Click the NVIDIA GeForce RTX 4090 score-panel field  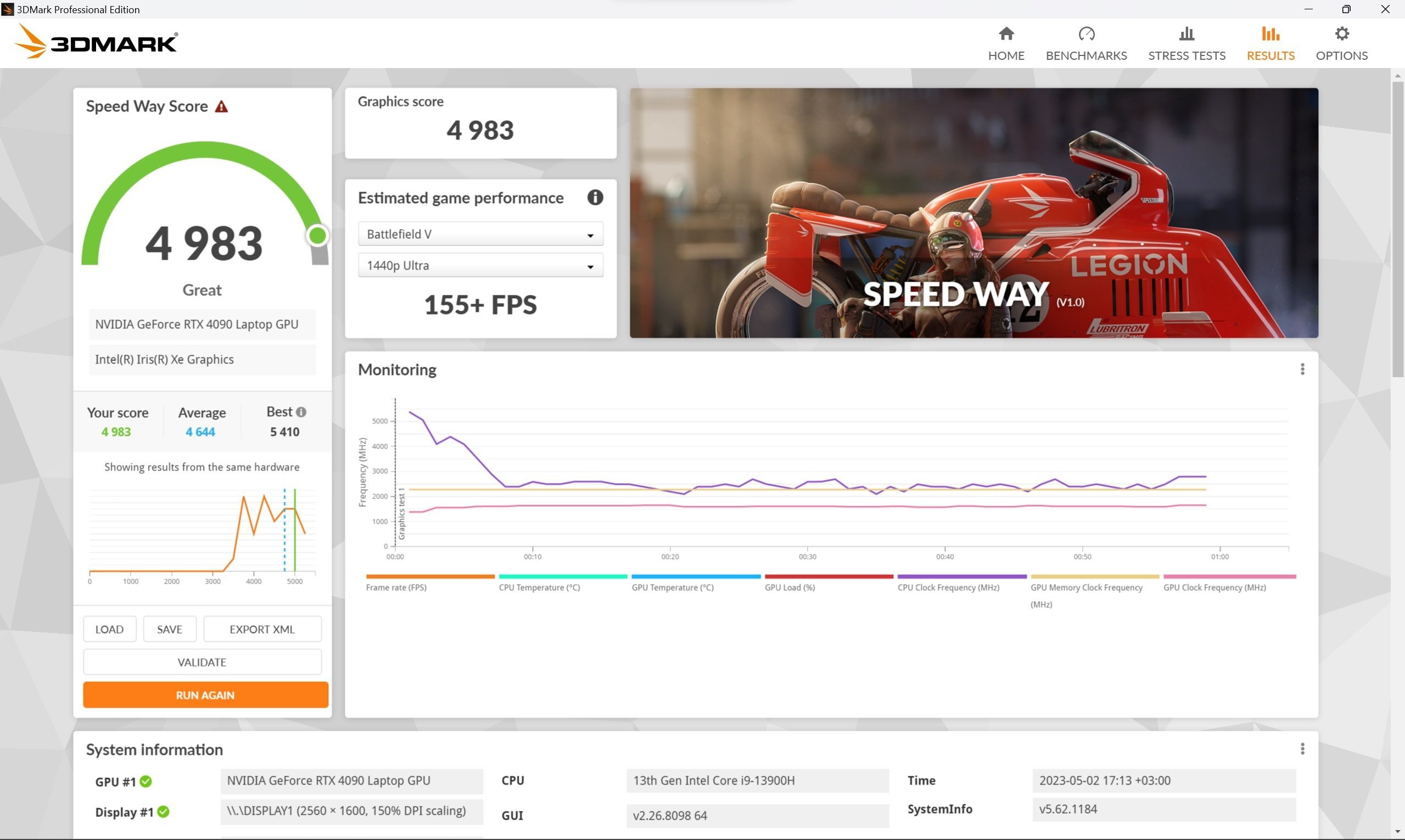[x=202, y=324]
